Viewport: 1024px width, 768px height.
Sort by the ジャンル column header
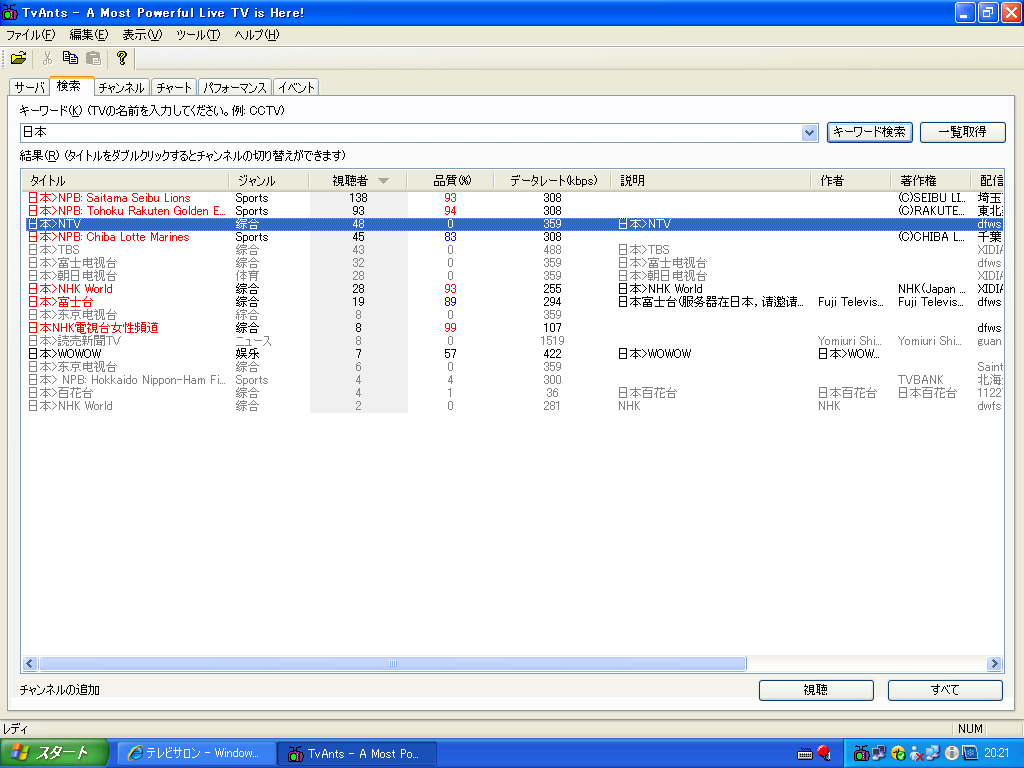click(x=268, y=181)
